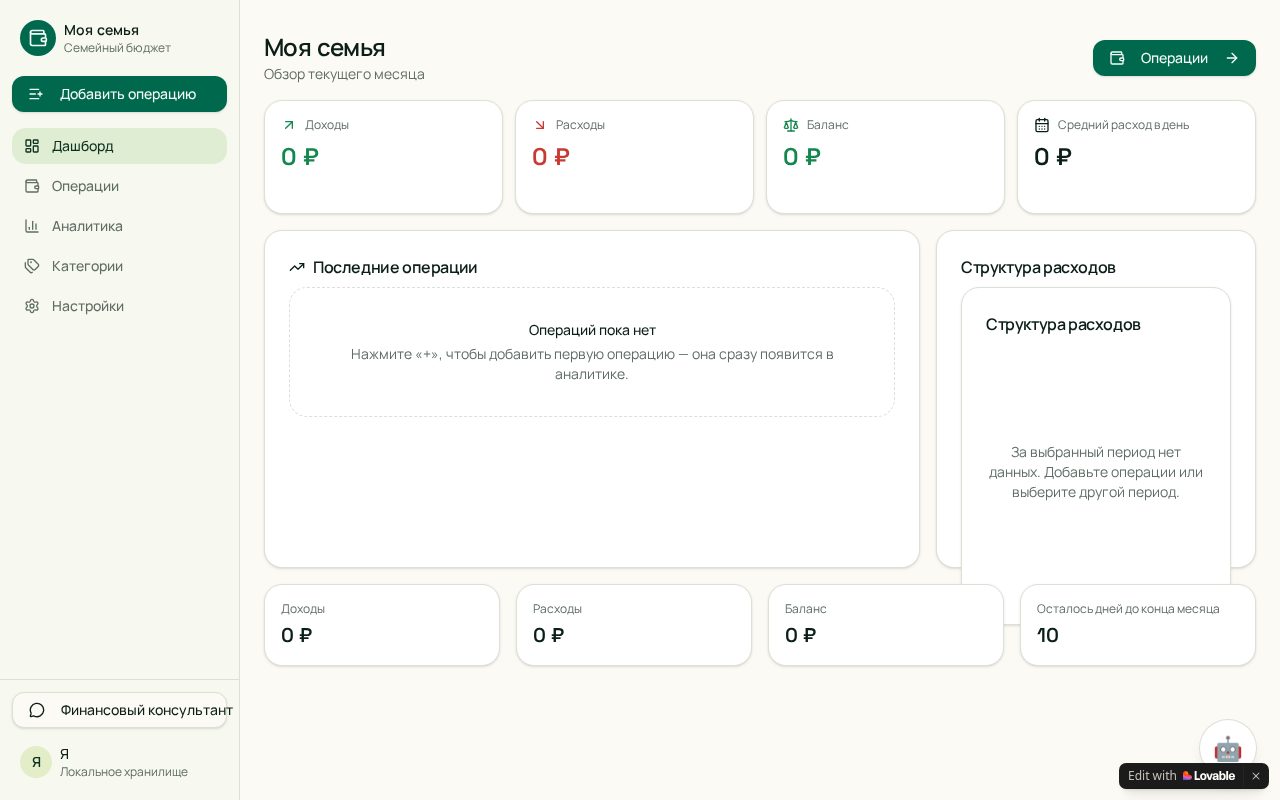The image size is (1280, 800).
Task: Click the Категории tag icon in the sidebar
Action: point(32,266)
